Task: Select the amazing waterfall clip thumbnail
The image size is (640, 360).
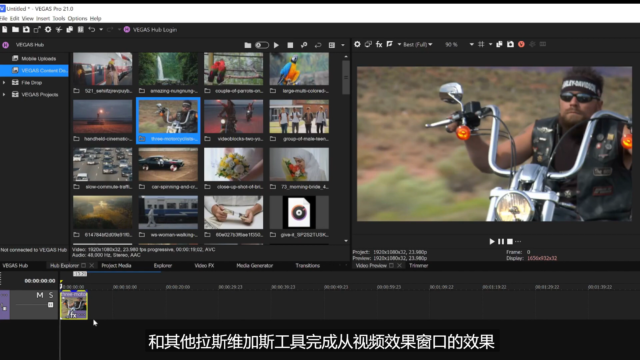Action: click(168, 69)
